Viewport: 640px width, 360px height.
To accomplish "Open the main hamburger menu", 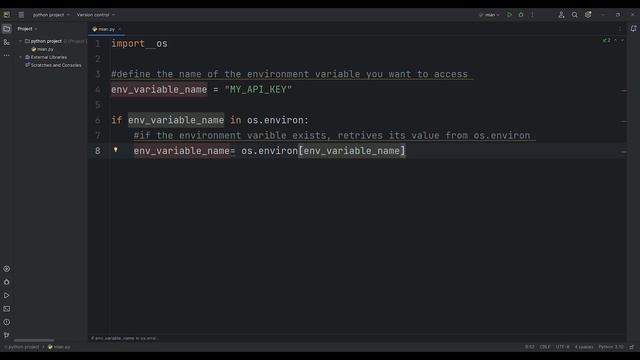I will pos(21,15).
